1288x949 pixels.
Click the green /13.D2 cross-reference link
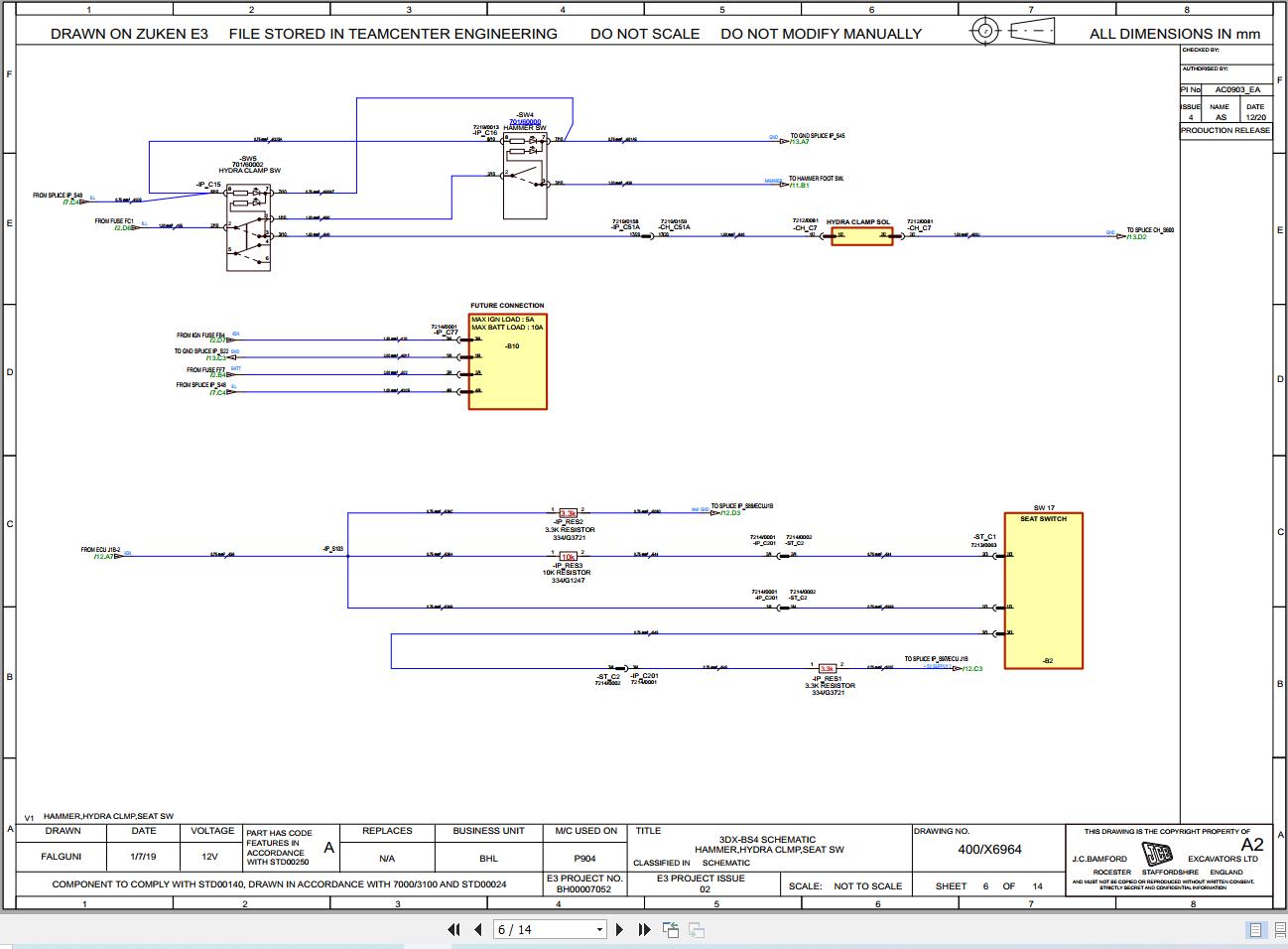pos(1136,237)
